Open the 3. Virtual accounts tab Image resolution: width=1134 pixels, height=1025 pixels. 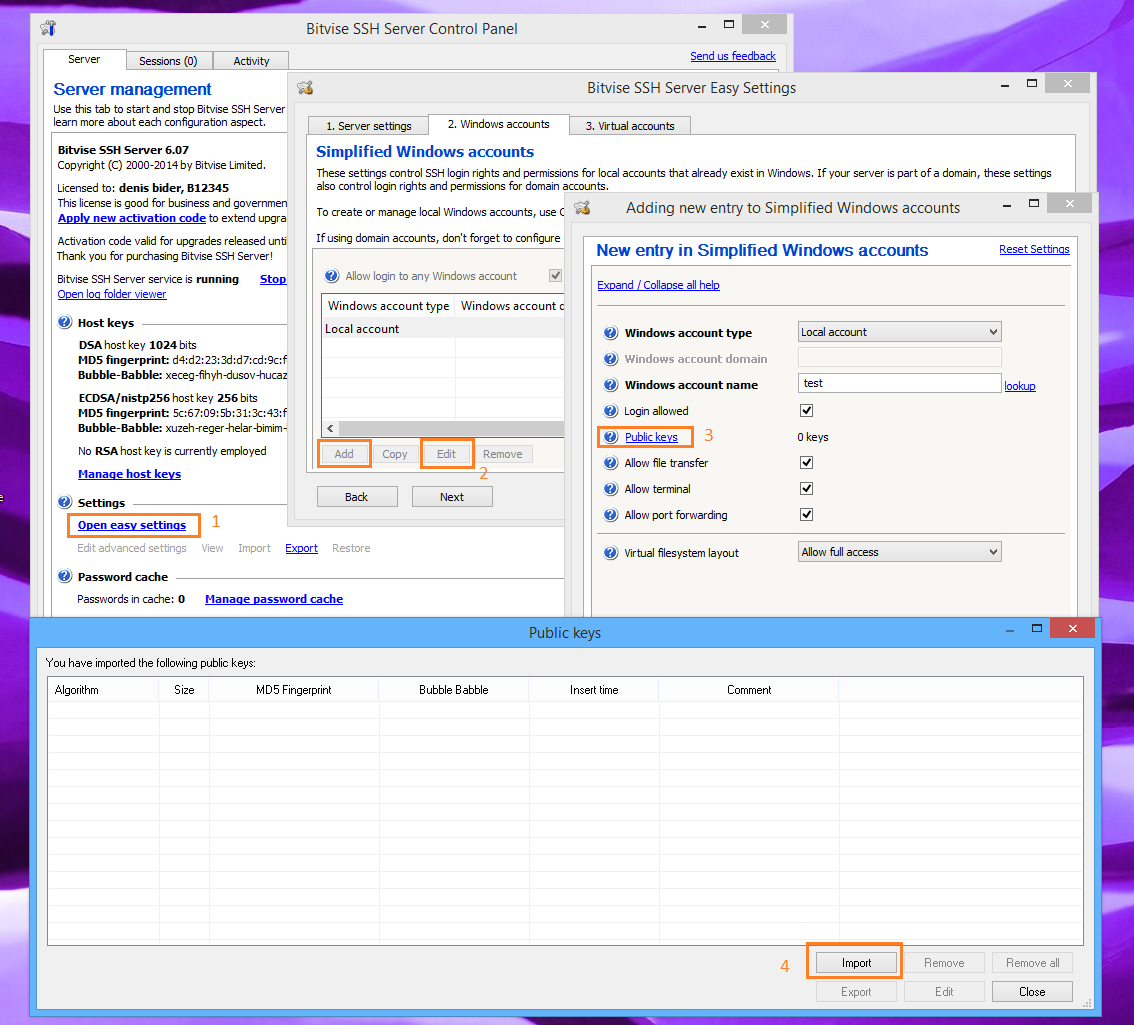629,126
